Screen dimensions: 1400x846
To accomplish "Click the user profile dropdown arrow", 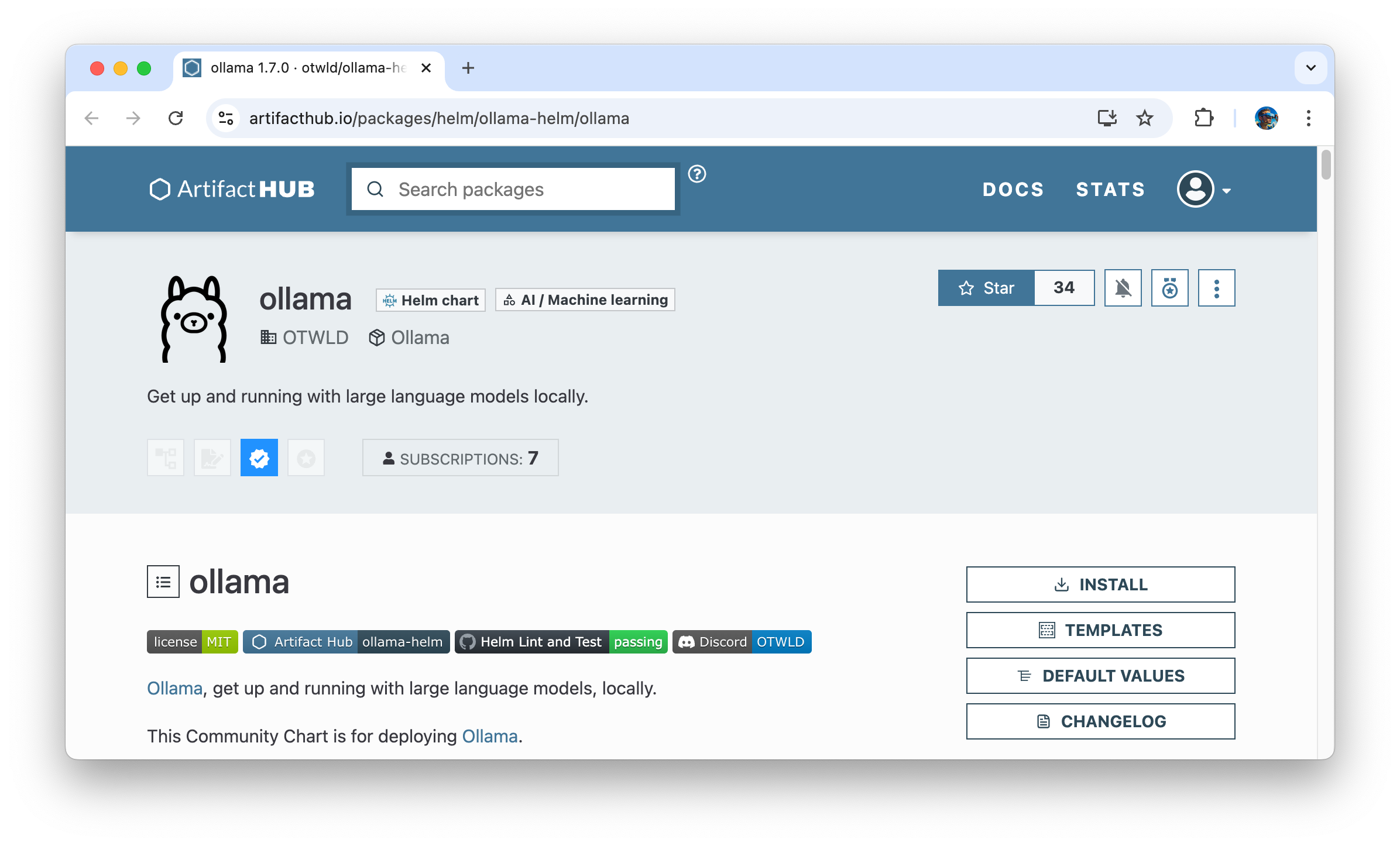I will coord(1225,190).
